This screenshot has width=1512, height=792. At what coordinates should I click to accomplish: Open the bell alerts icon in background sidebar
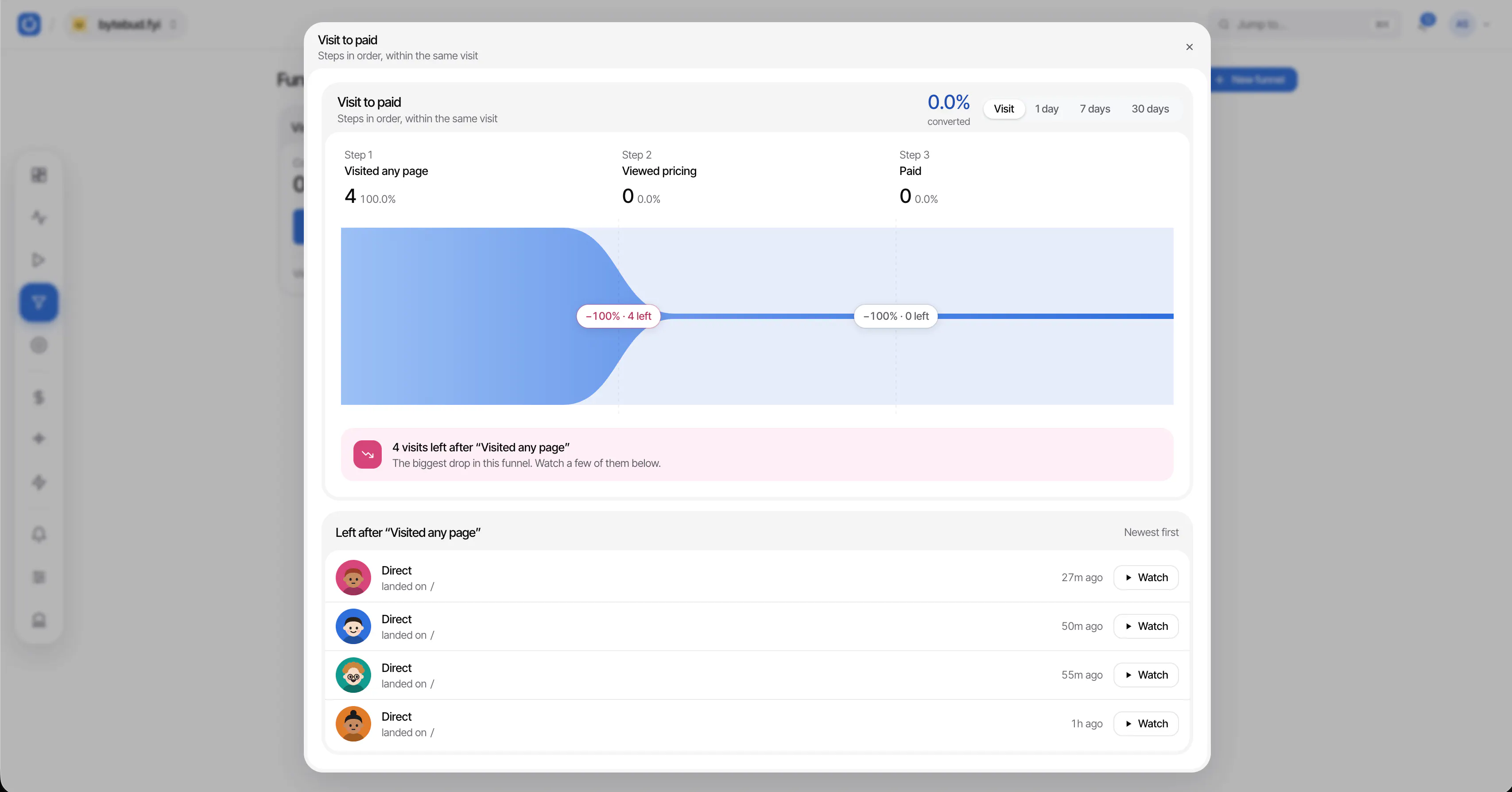[39, 534]
